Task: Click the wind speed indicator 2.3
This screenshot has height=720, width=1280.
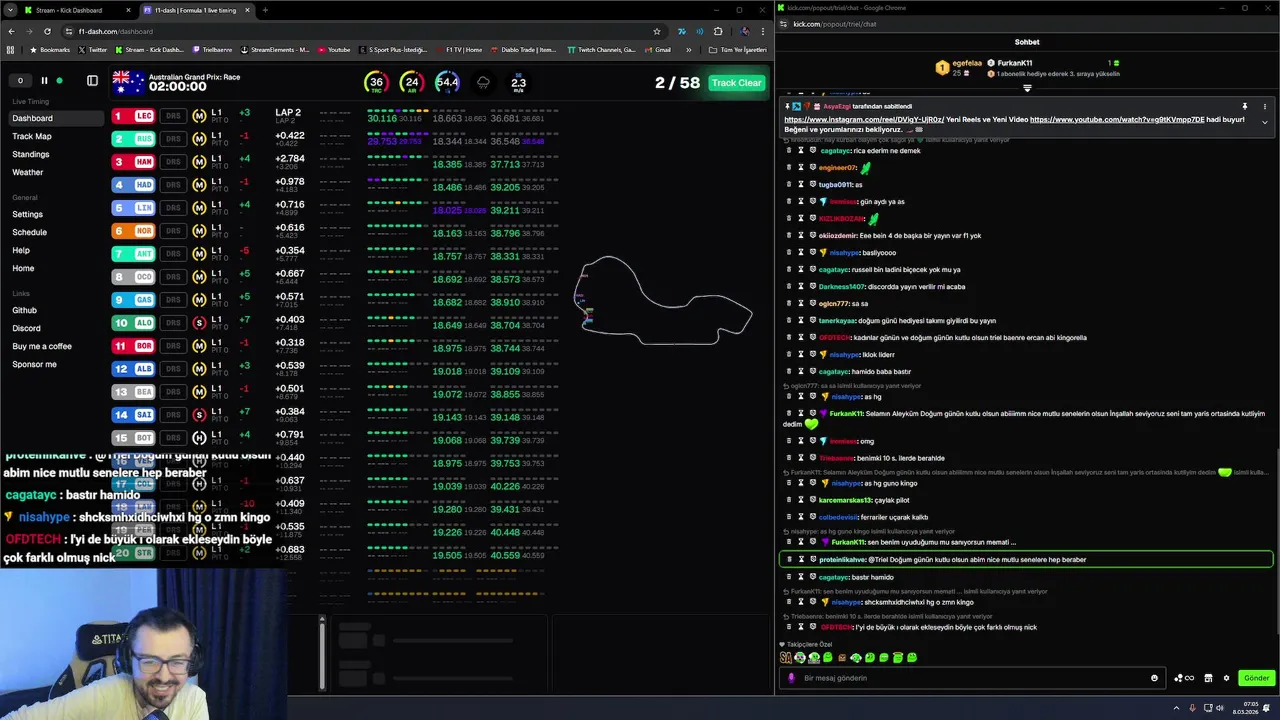Action: coord(518,83)
